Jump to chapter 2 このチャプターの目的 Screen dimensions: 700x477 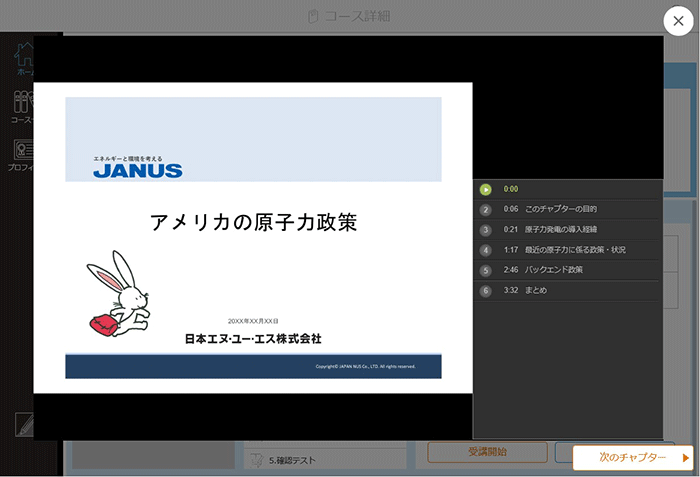[568, 209]
